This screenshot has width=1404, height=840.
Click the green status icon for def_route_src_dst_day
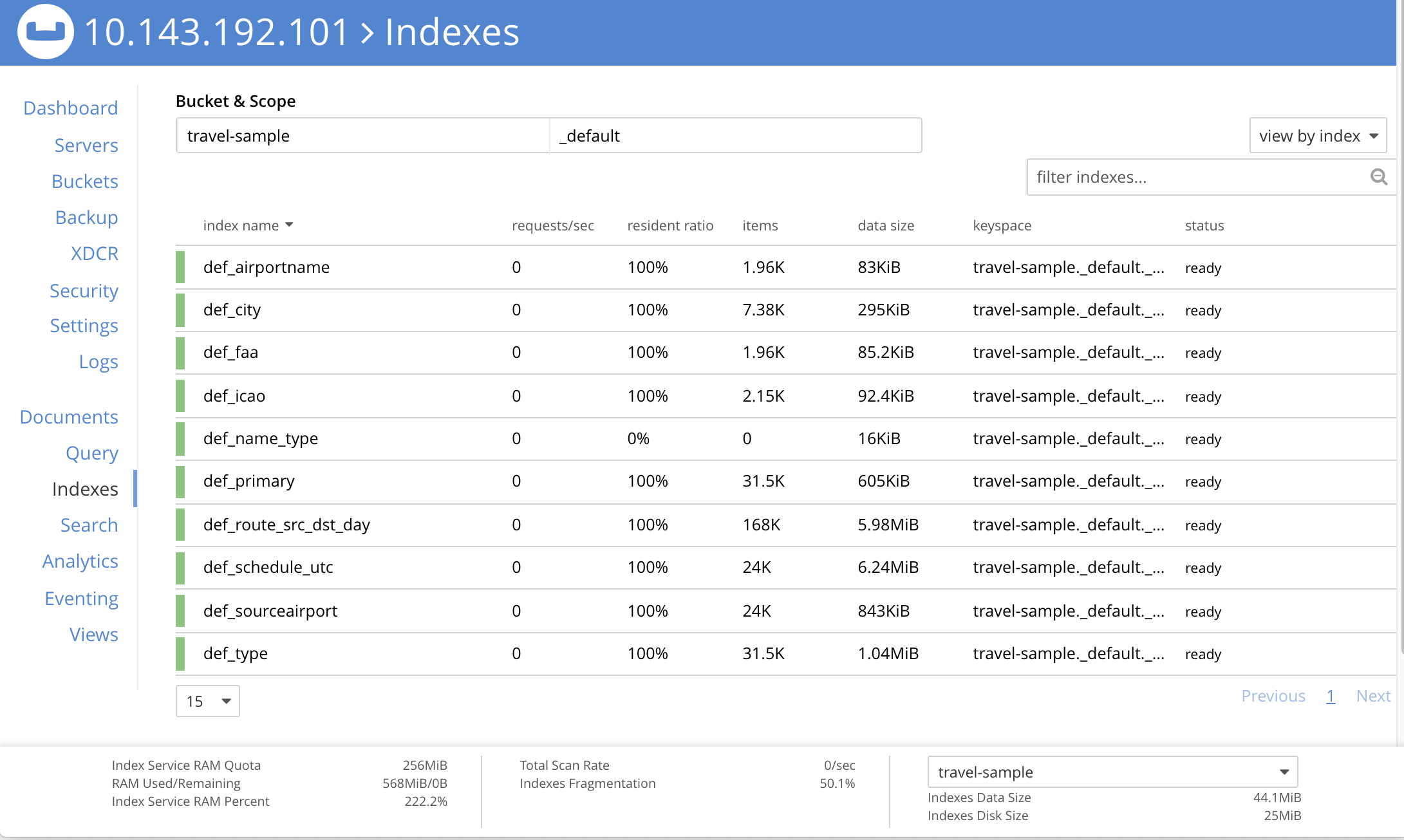183,525
